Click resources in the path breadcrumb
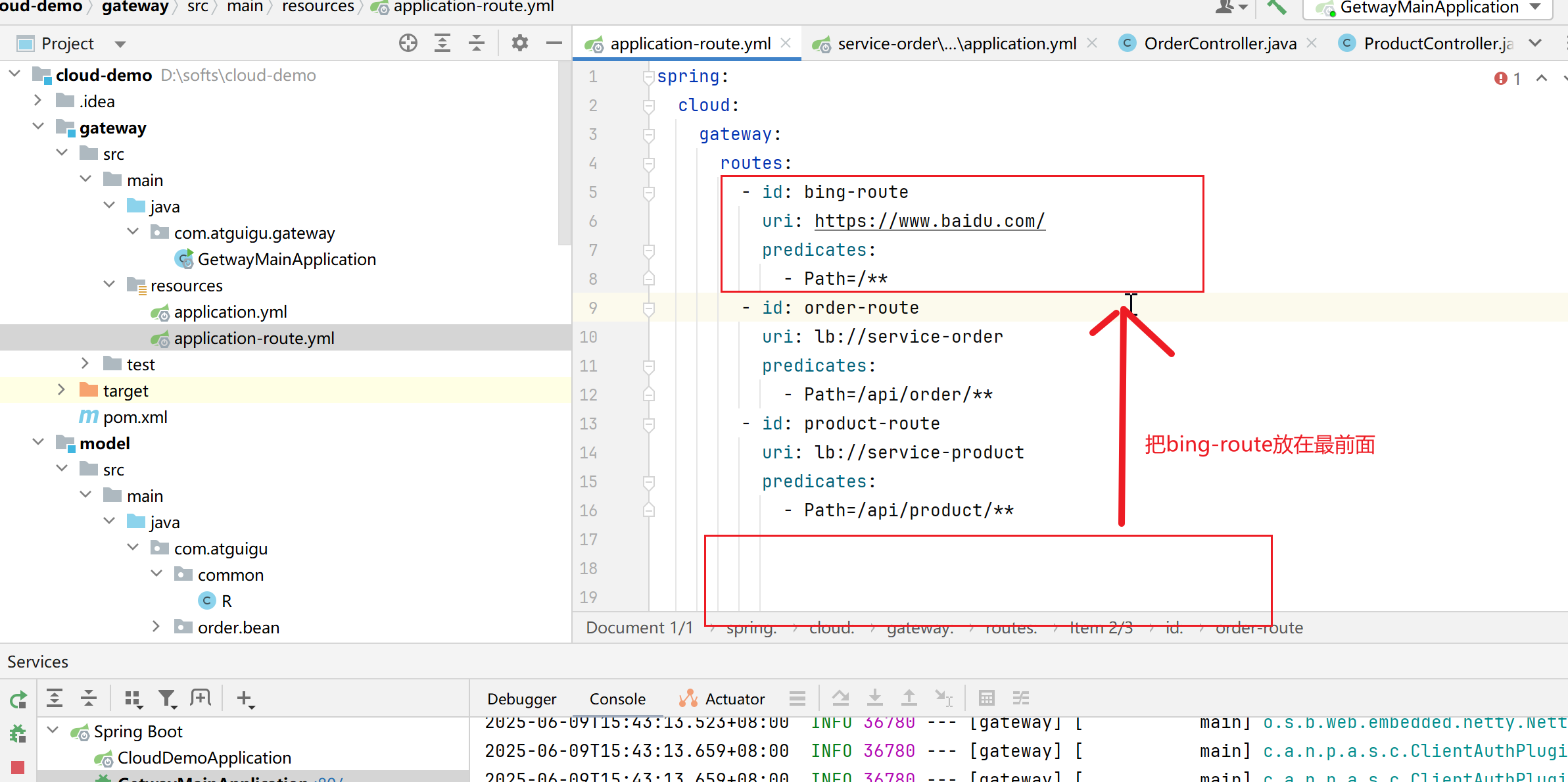This screenshot has height=782, width=1568. pos(318,7)
